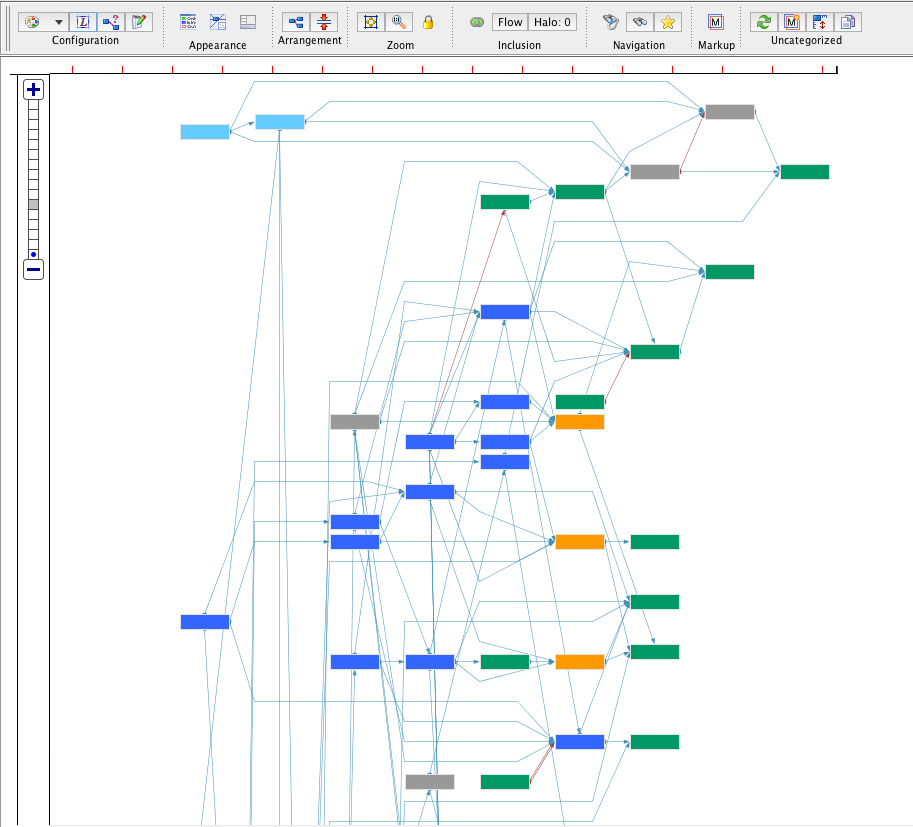Select the orange node beside green node
Viewport: 913px width, 827px height.
point(580,542)
